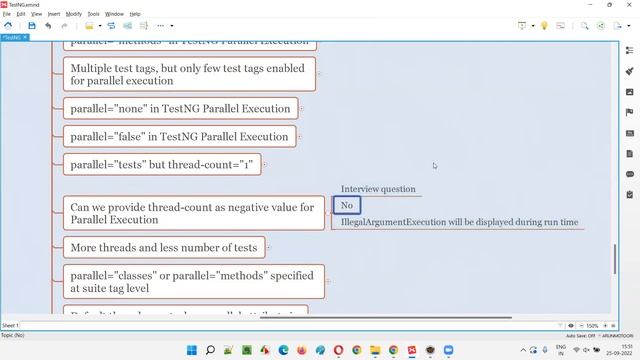The image size is (640, 360).
Task: Select the 'Interview question' subtopic
Action: point(378,189)
